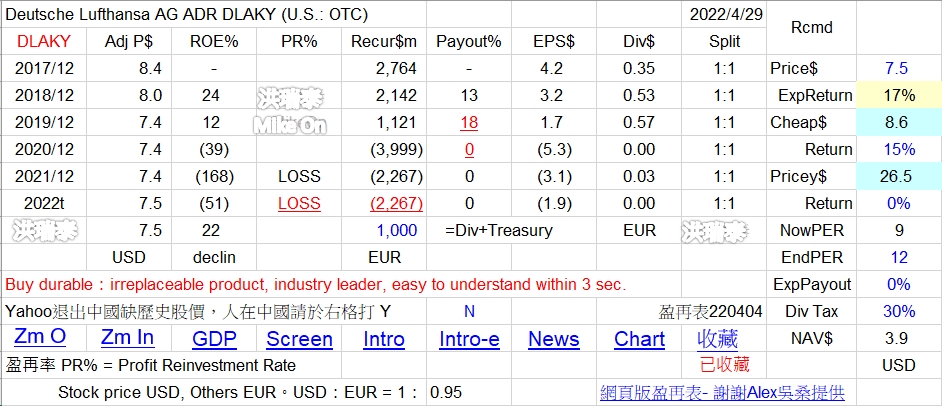The image size is (942, 406).
Task: Select the red 已收藏 text
Action: 725,364
